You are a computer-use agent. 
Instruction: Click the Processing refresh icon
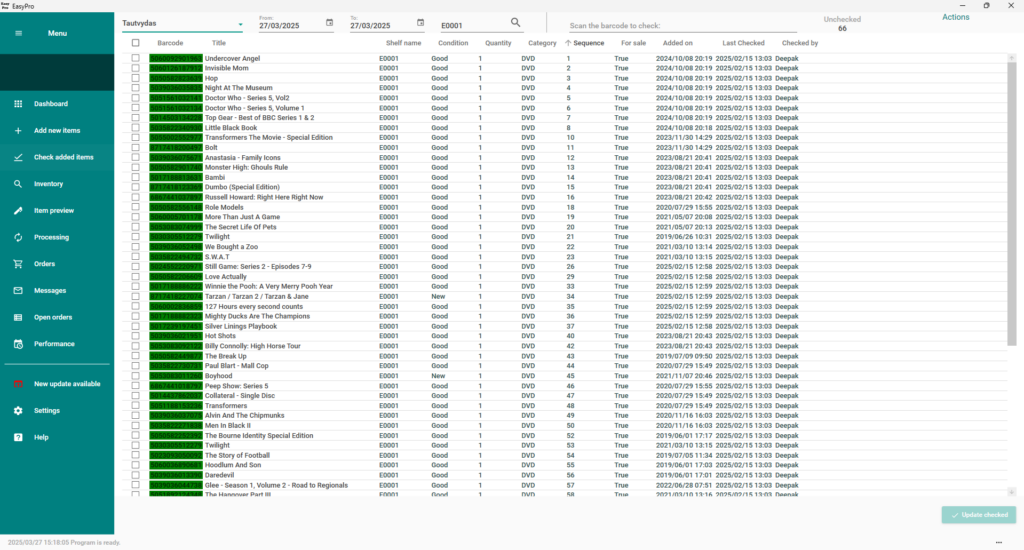point(18,238)
